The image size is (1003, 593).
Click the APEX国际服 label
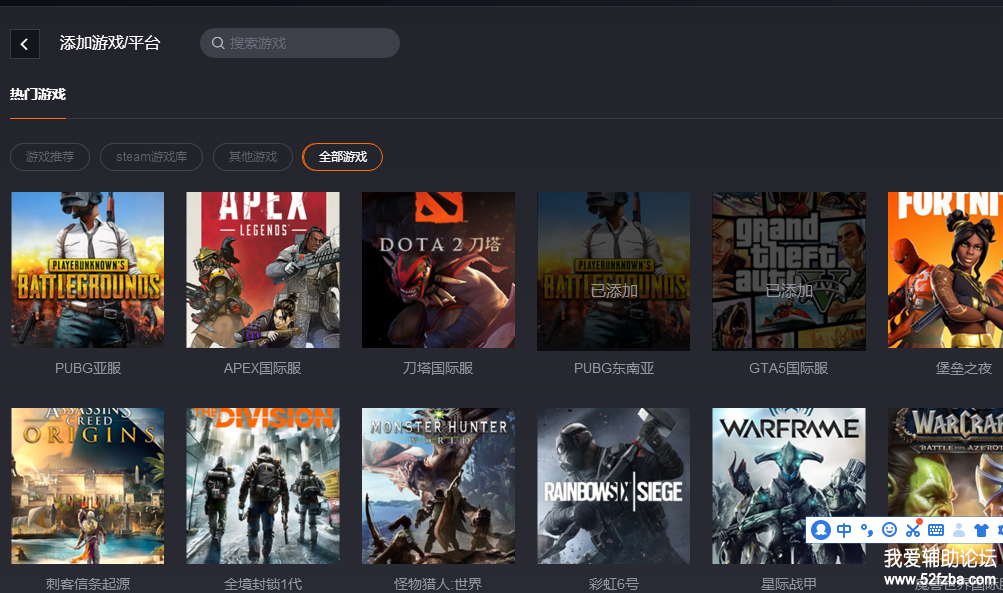click(262, 368)
